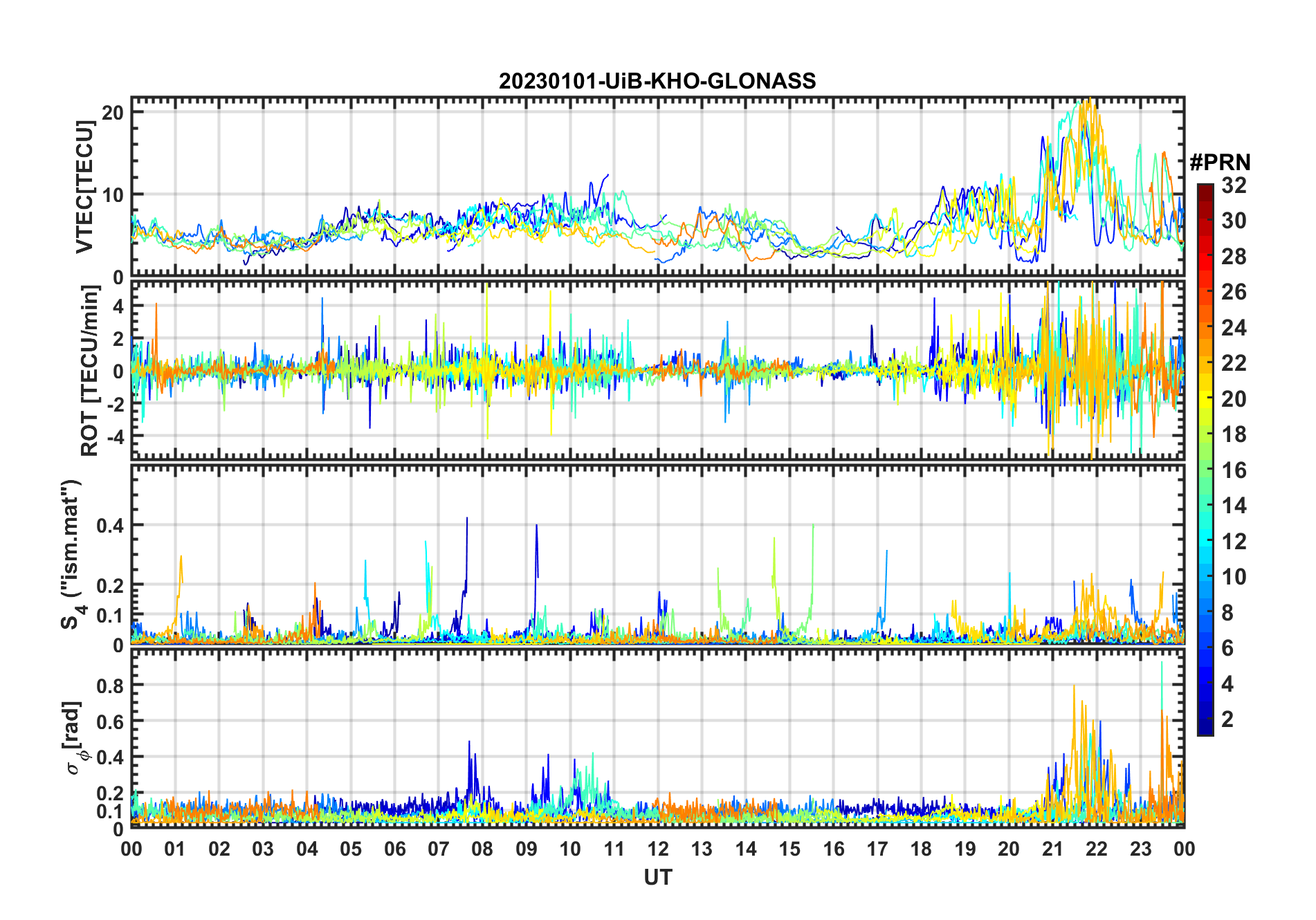Click the ROT [TECU/min] y-axis label

pyautogui.click(x=90, y=371)
